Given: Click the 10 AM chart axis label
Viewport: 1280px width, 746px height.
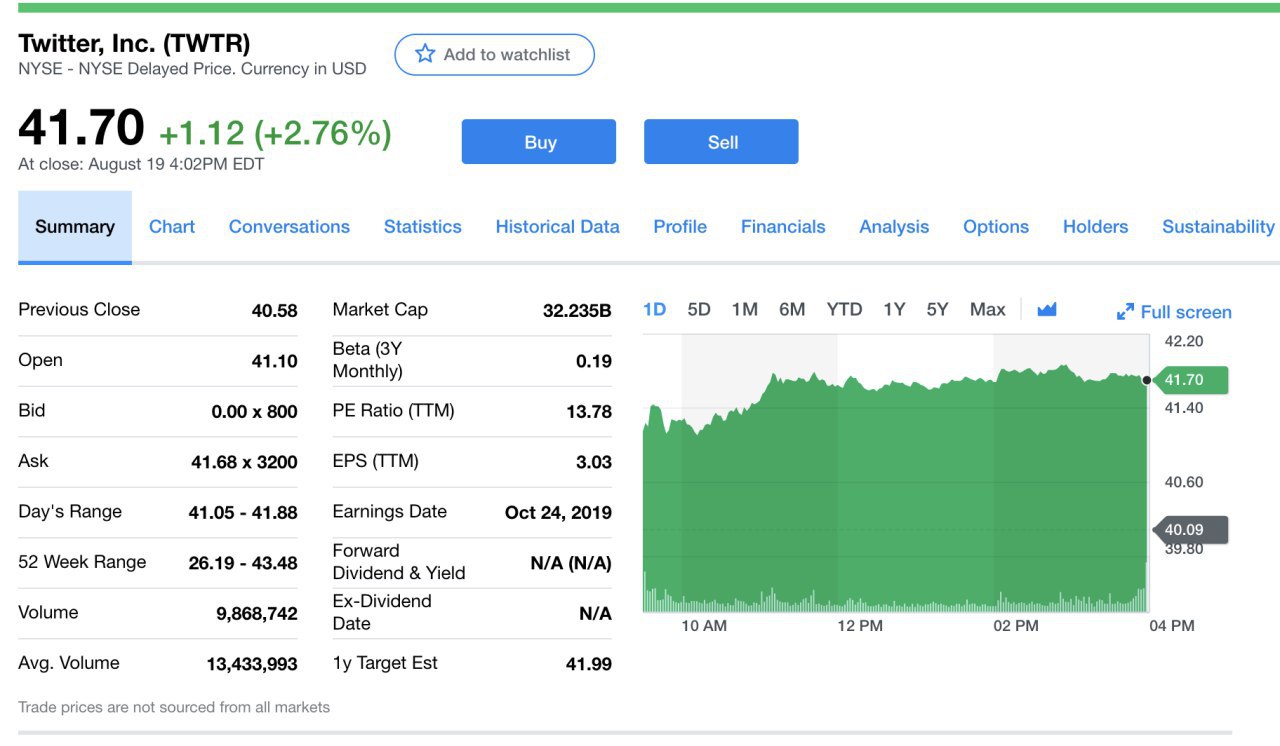Looking at the screenshot, I should [704, 626].
